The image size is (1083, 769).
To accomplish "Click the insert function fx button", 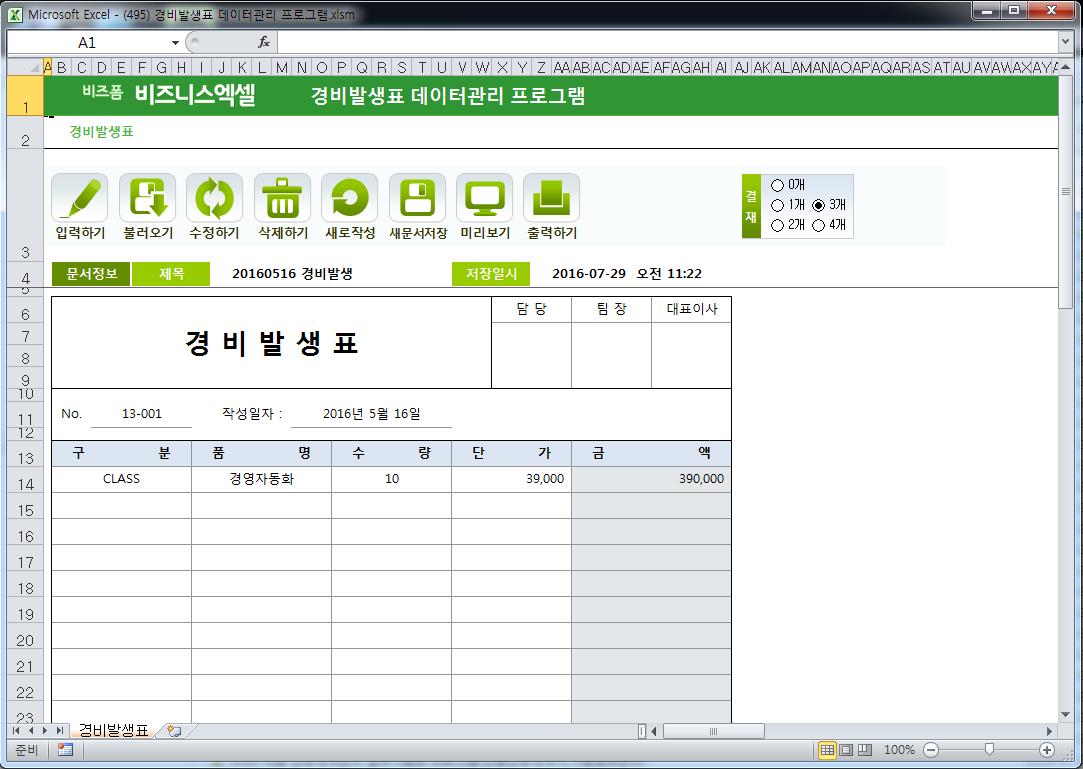I will pyautogui.click(x=264, y=42).
